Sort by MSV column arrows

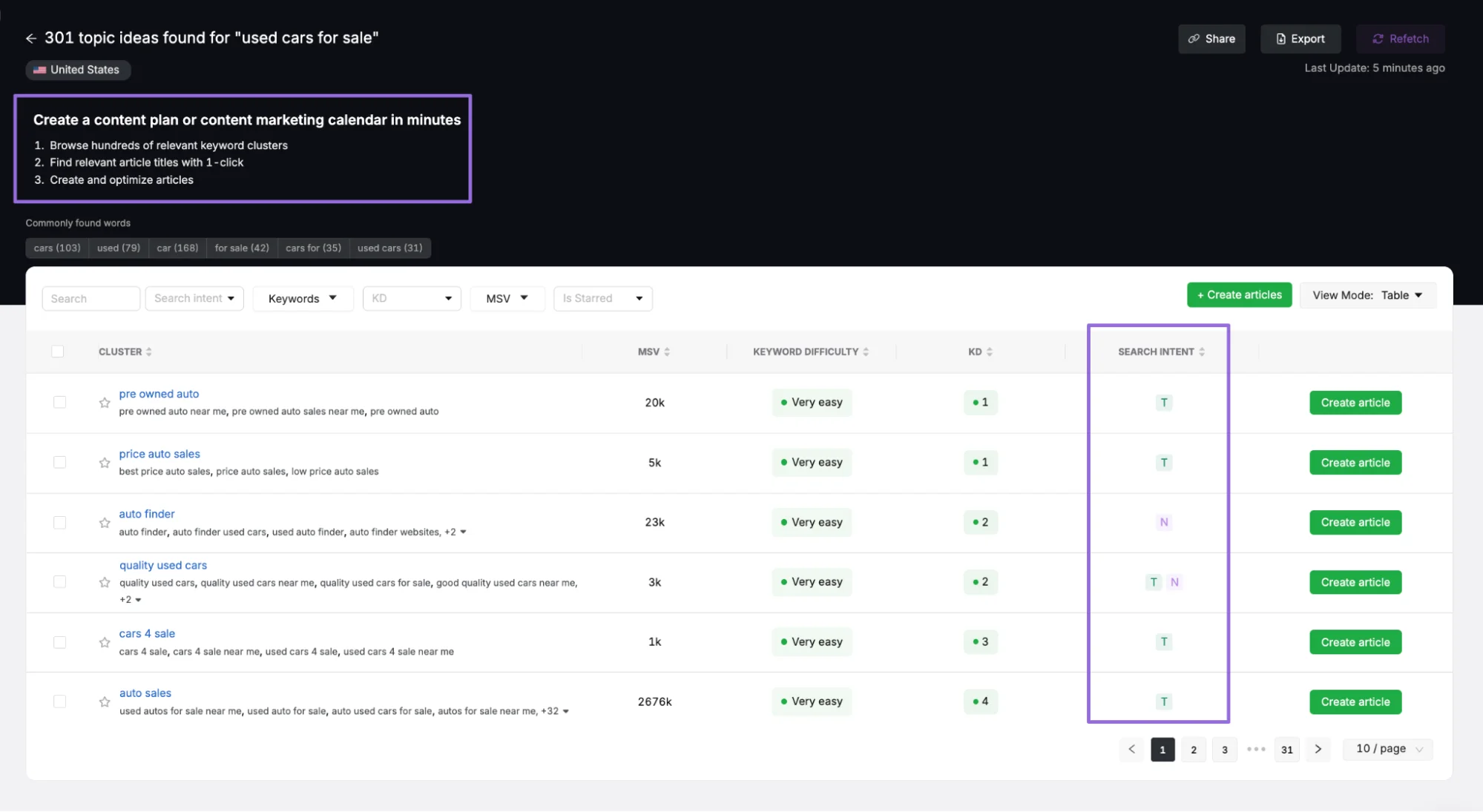pyautogui.click(x=667, y=351)
